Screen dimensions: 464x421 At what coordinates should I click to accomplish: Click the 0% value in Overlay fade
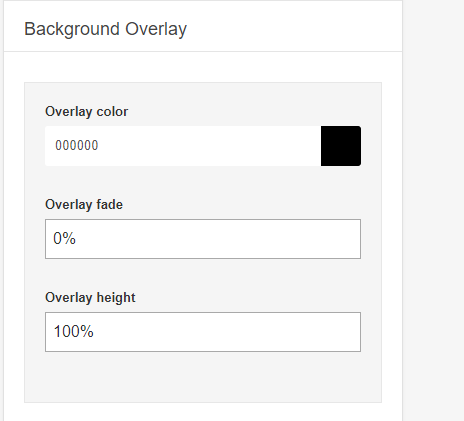(64, 239)
